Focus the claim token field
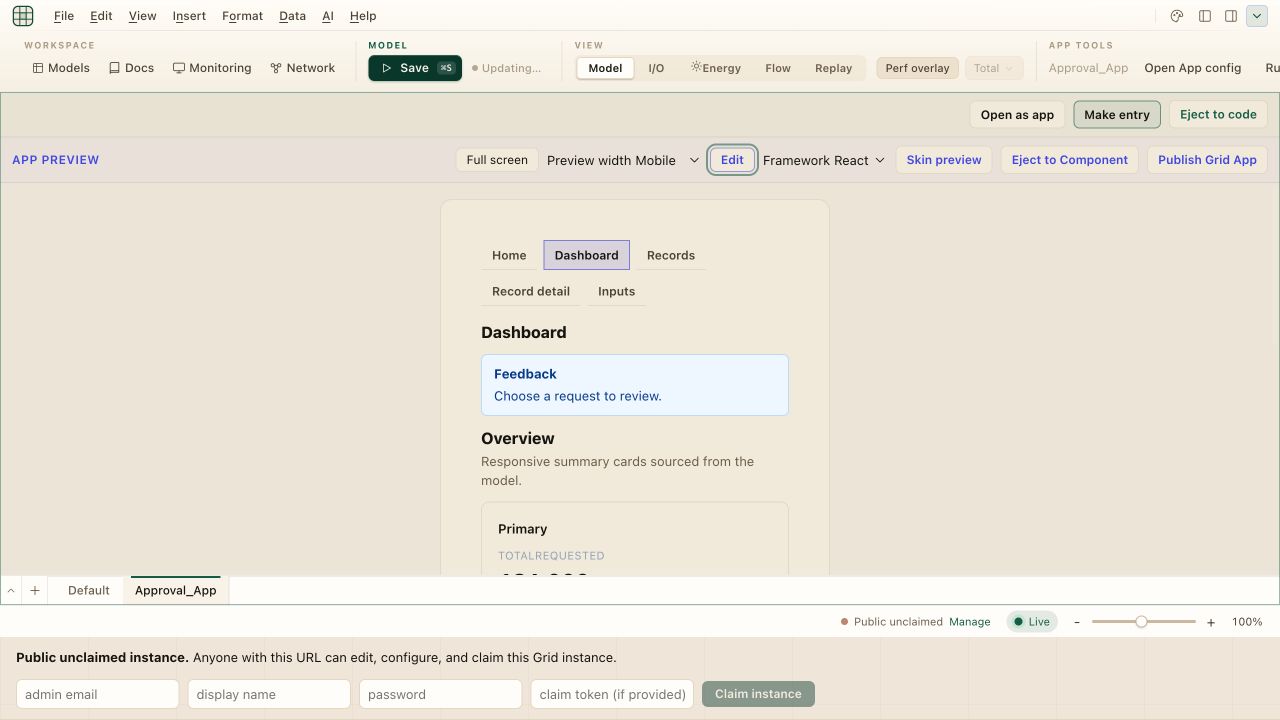This screenshot has width=1280, height=720. [612, 694]
